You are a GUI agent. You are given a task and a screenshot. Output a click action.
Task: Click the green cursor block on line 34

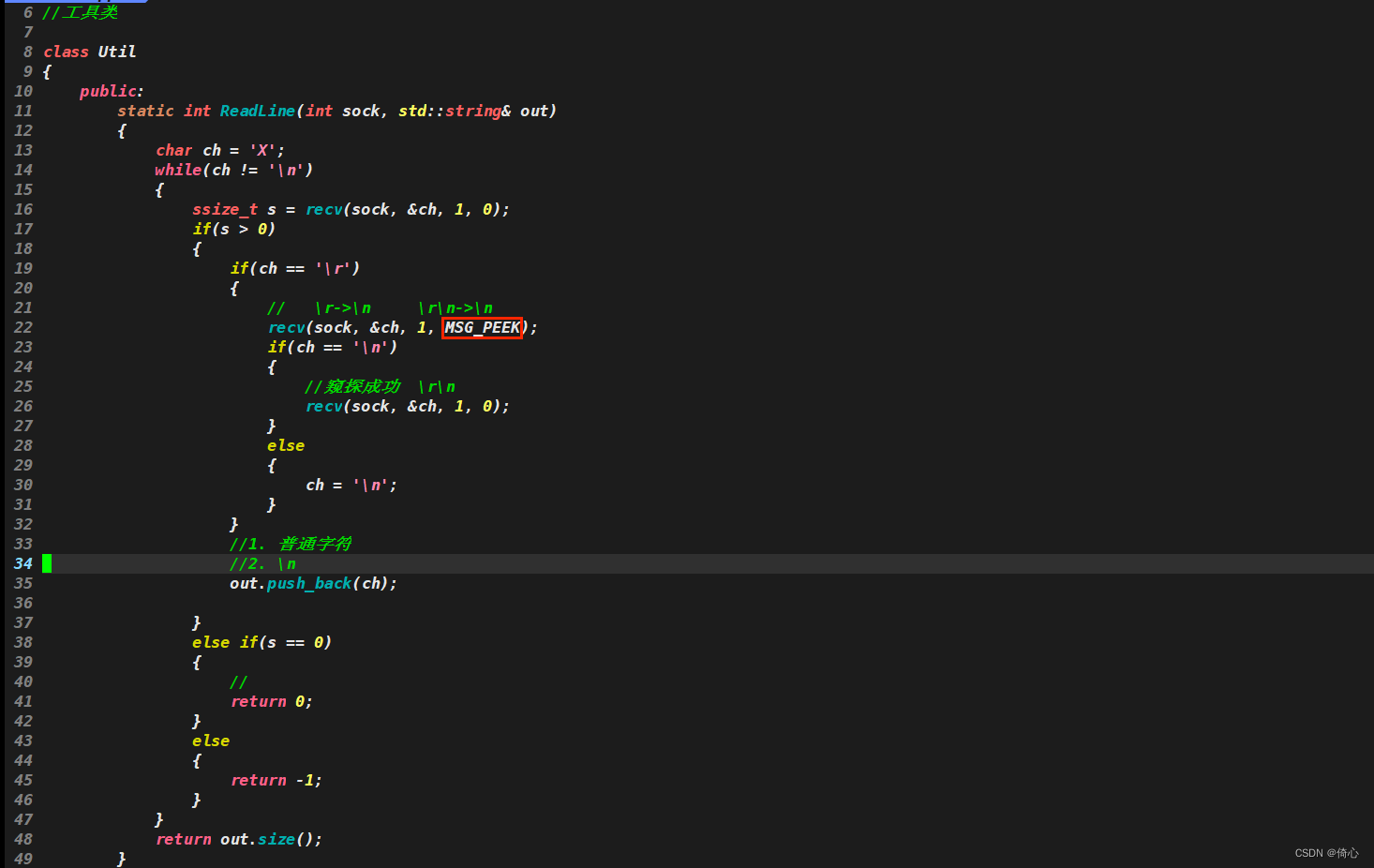(x=47, y=563)
